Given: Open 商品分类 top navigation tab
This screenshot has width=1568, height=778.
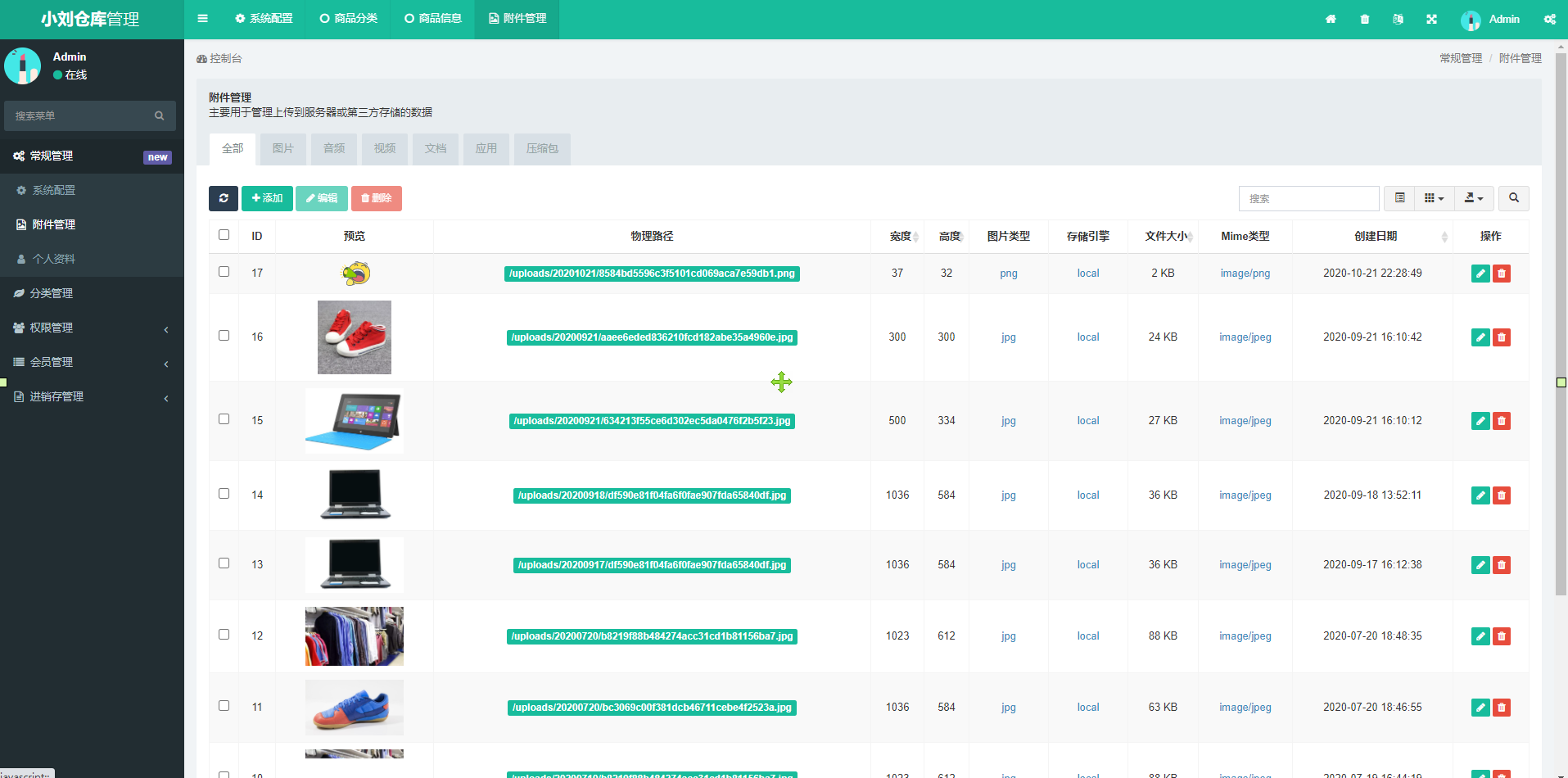Looking at the screenshot, I should pos(349,19).
